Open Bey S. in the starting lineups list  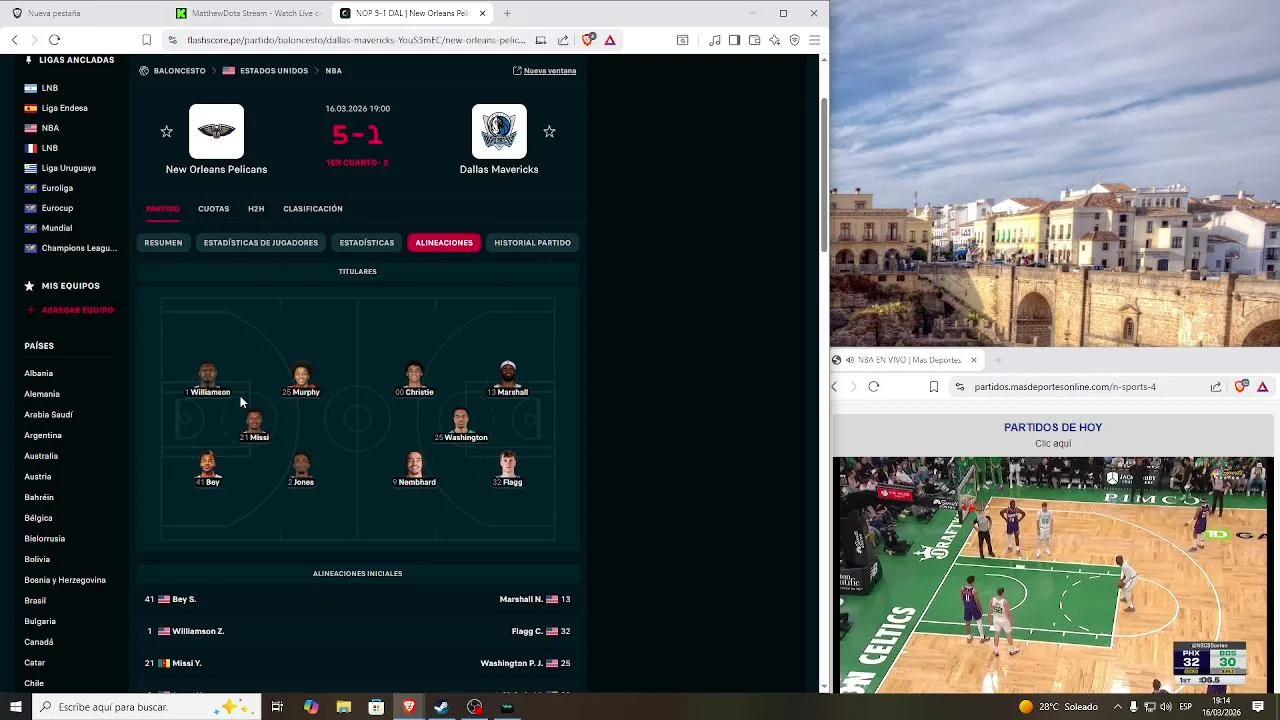(x=184, y=599)
